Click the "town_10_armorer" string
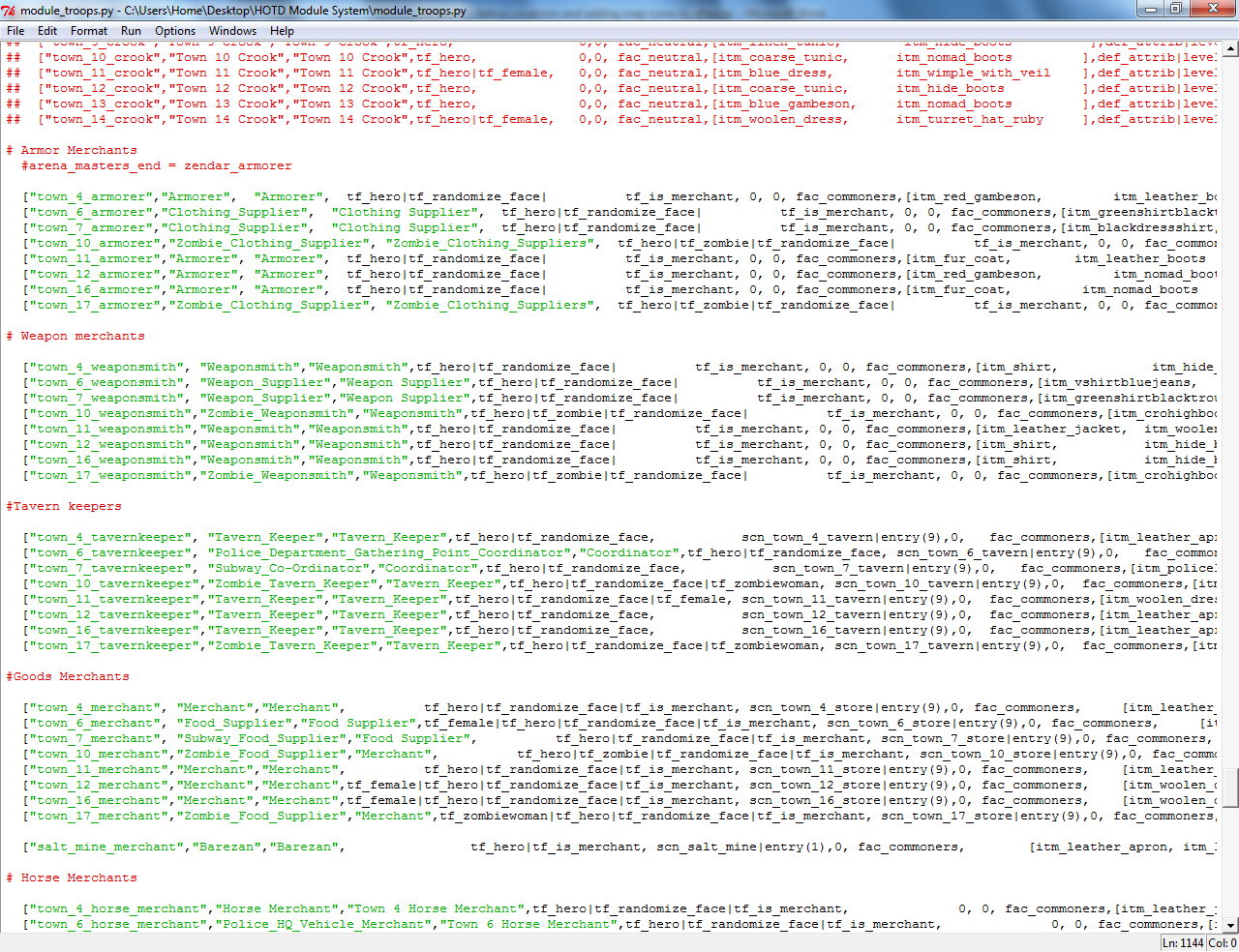 tap(95, 243)
